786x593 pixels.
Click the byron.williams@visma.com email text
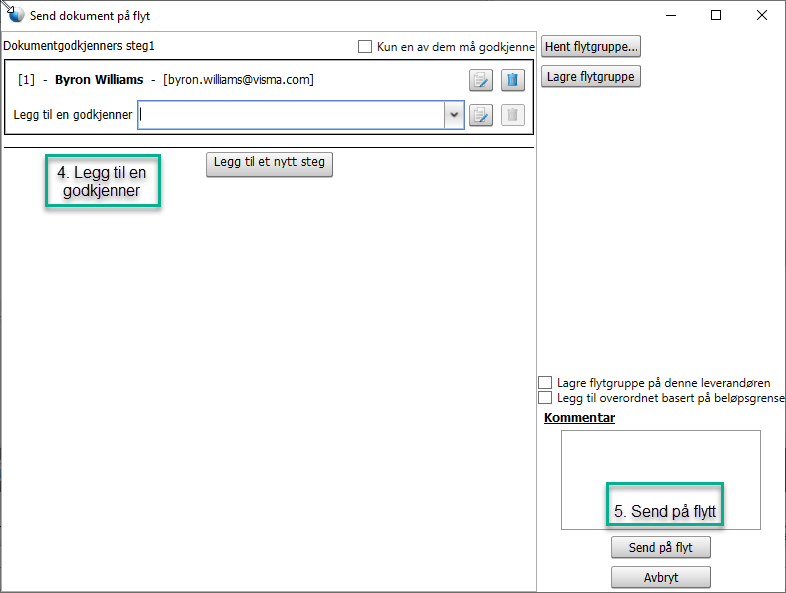(239, 80)
